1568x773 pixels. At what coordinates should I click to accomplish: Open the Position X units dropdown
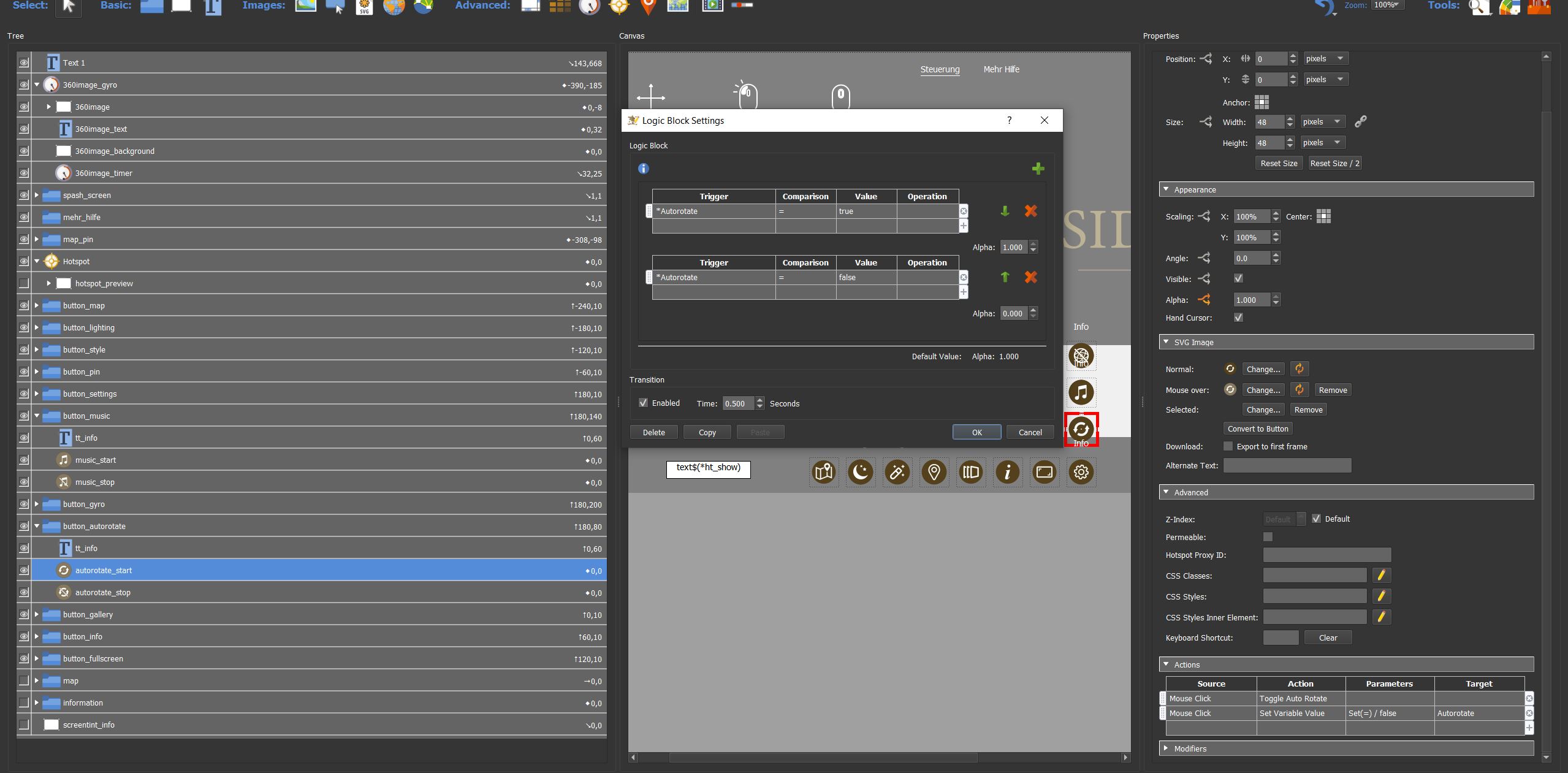coord(1326,59)
